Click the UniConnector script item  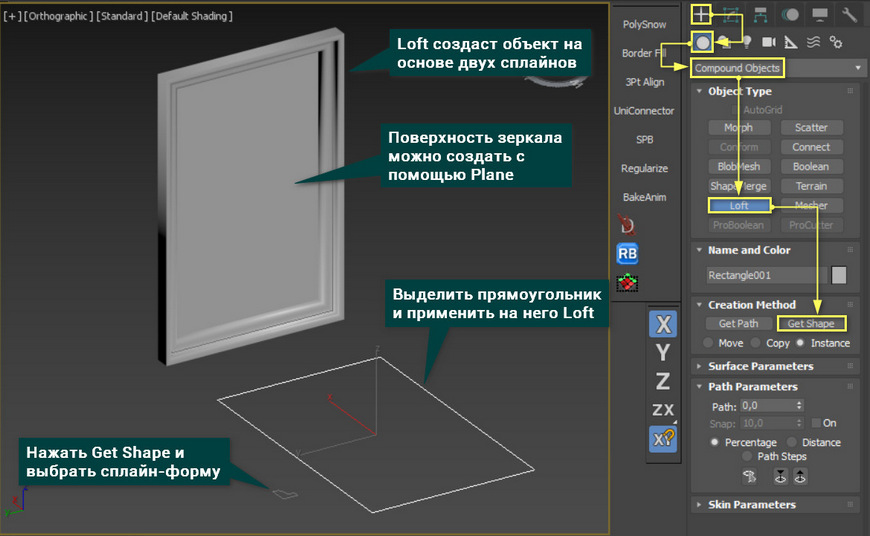(x=644, y=111)
